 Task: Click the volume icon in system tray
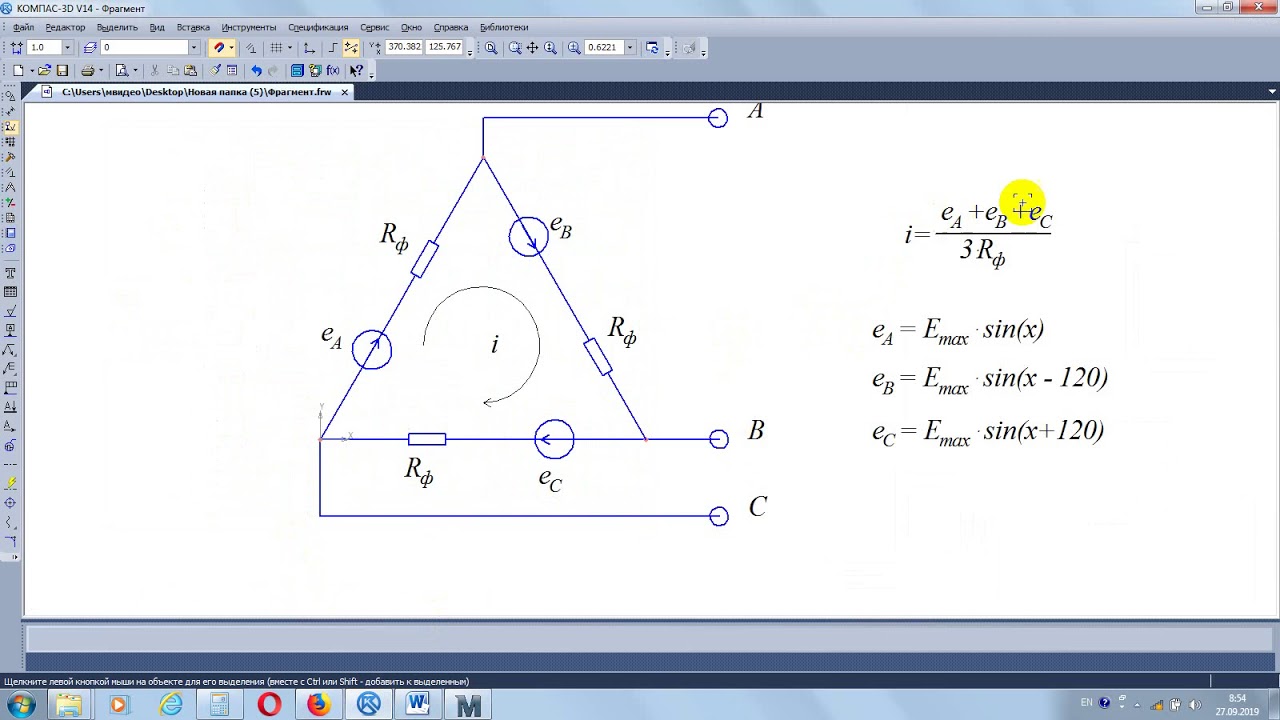(1196, 705)
